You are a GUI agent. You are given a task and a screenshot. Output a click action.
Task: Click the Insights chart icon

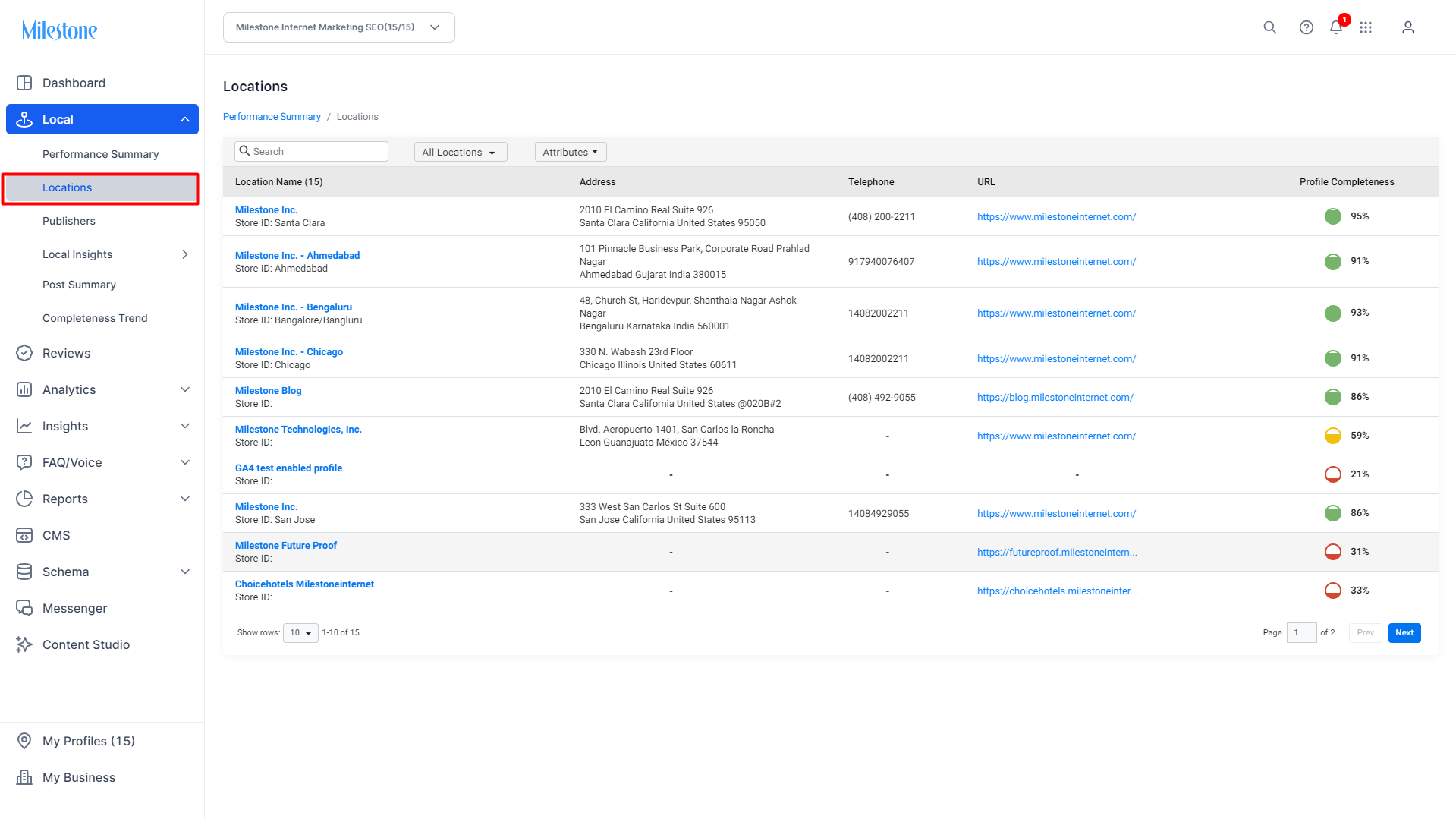pyautogui.click(x=24, y=426)
